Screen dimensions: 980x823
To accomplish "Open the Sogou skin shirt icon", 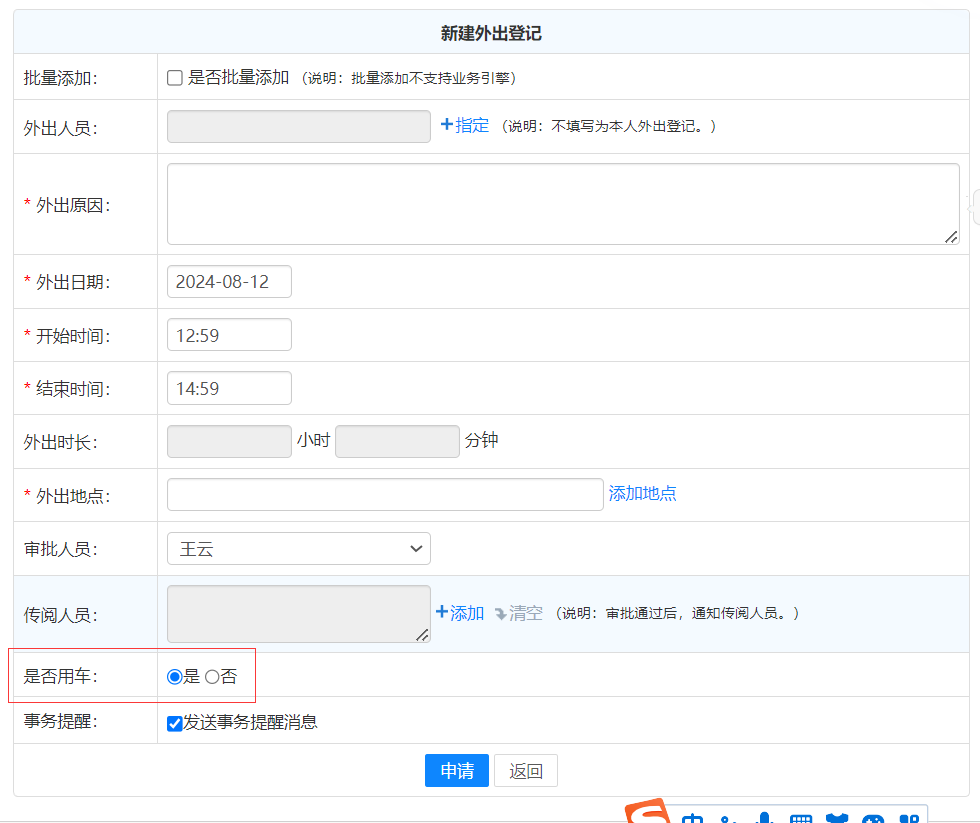I will tap(837, 819).
